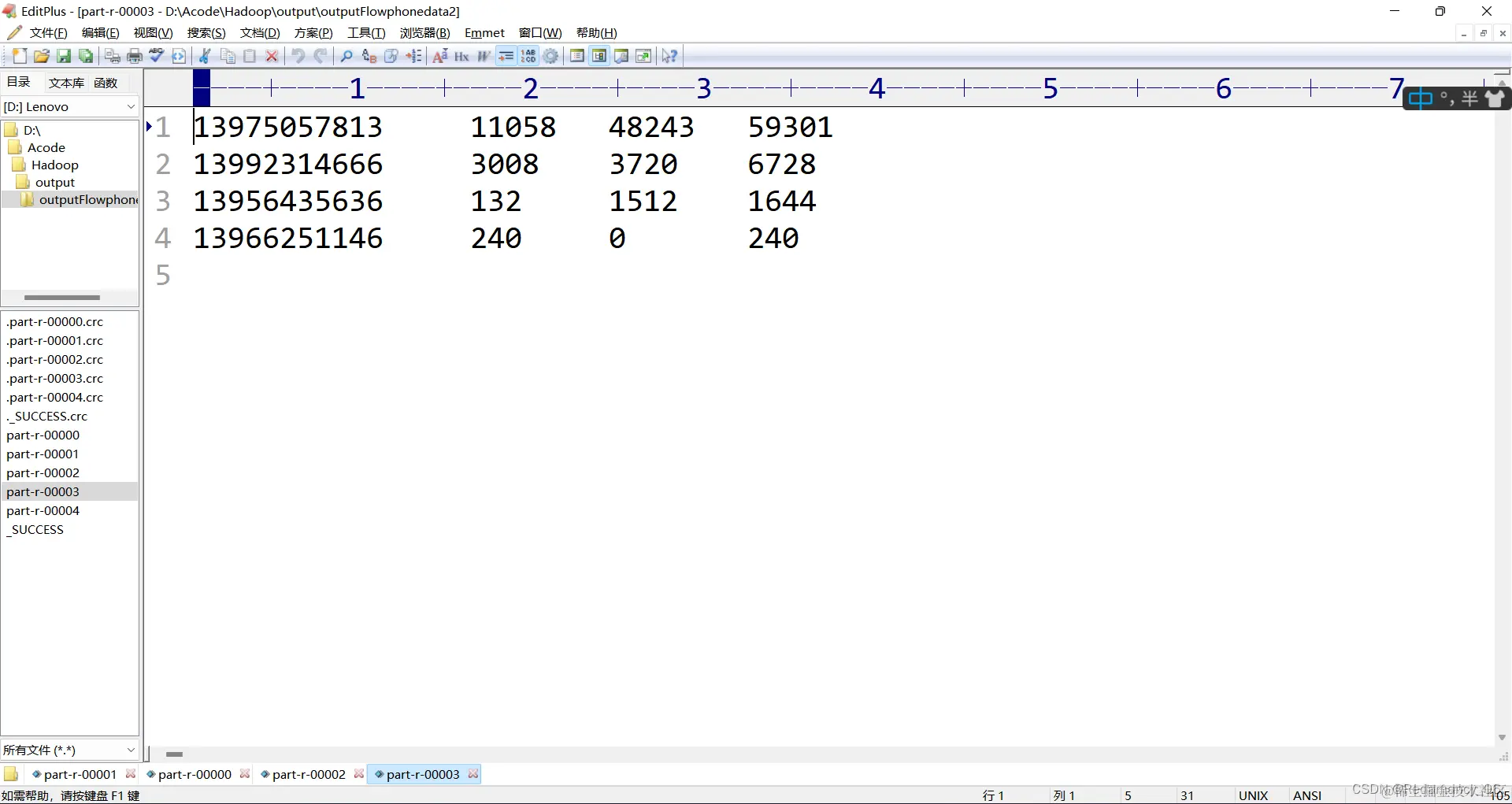Open the Replace (A to B) tool
1512x804 pixels.
pyautogui.click(x=369, y=56)
